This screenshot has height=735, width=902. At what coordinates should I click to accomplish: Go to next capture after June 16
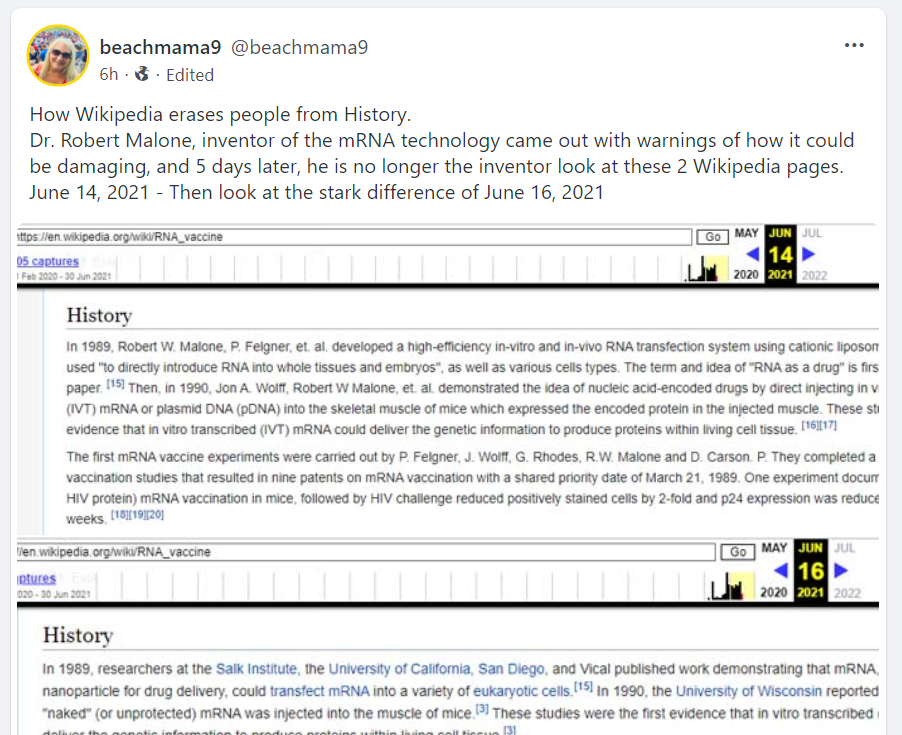pyautogui.click(x=840, y=570)
